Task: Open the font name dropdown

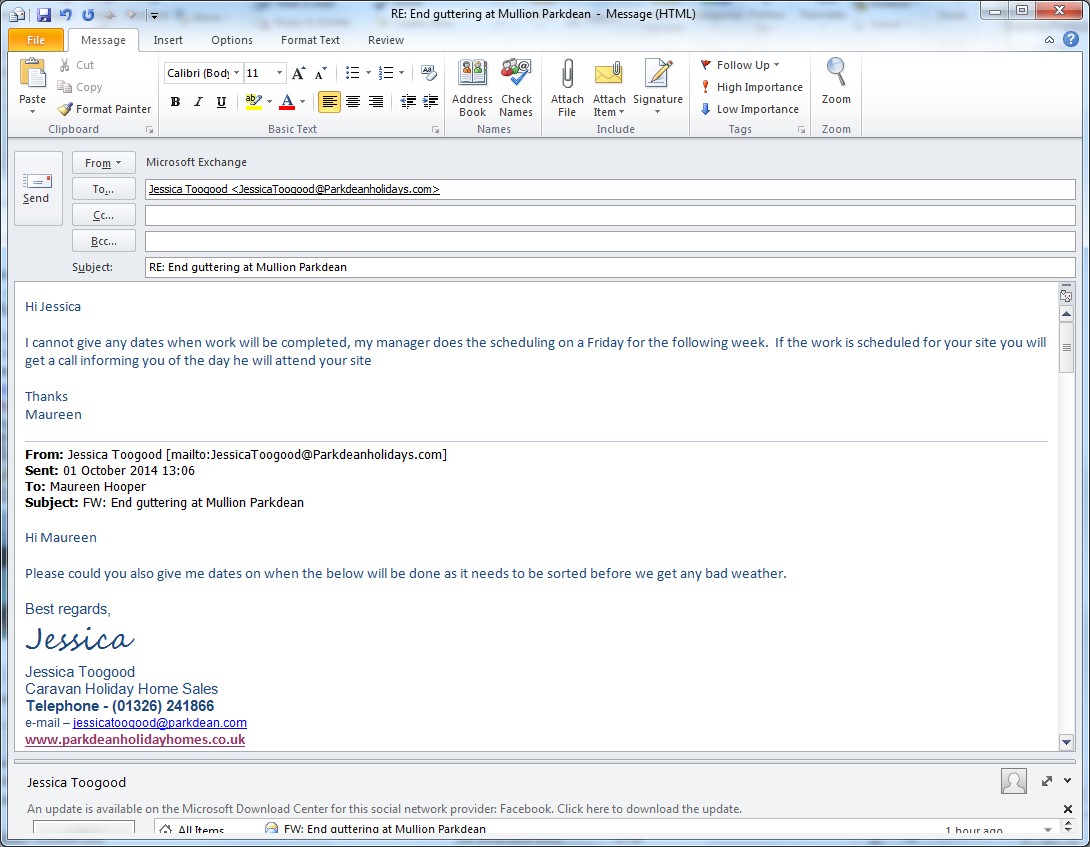Action: tap(236, 73)
